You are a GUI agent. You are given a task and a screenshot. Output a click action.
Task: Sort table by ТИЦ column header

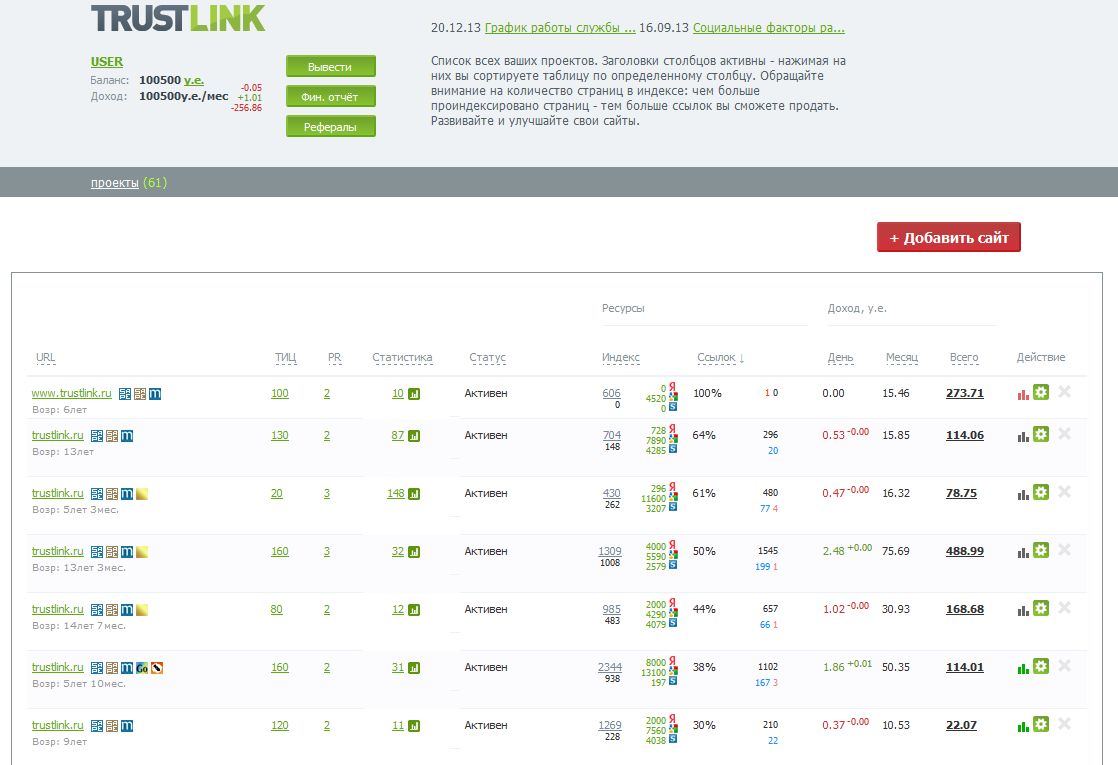pyautogui.click(x=286, y=357)
